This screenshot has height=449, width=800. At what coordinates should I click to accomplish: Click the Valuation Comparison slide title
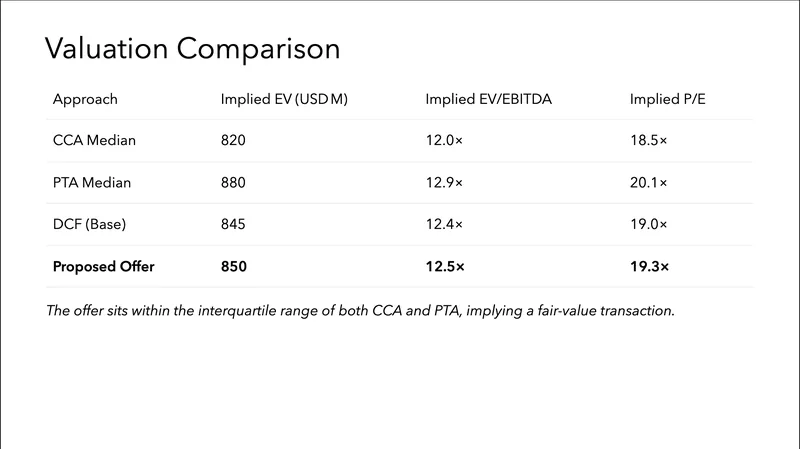coord(193,48)
